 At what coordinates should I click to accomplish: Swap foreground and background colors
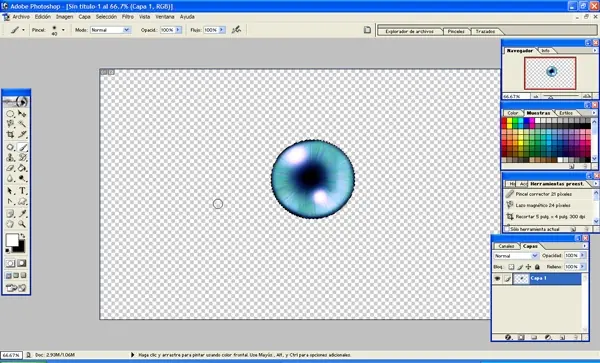pyautogui.click(x=23, y=236)
